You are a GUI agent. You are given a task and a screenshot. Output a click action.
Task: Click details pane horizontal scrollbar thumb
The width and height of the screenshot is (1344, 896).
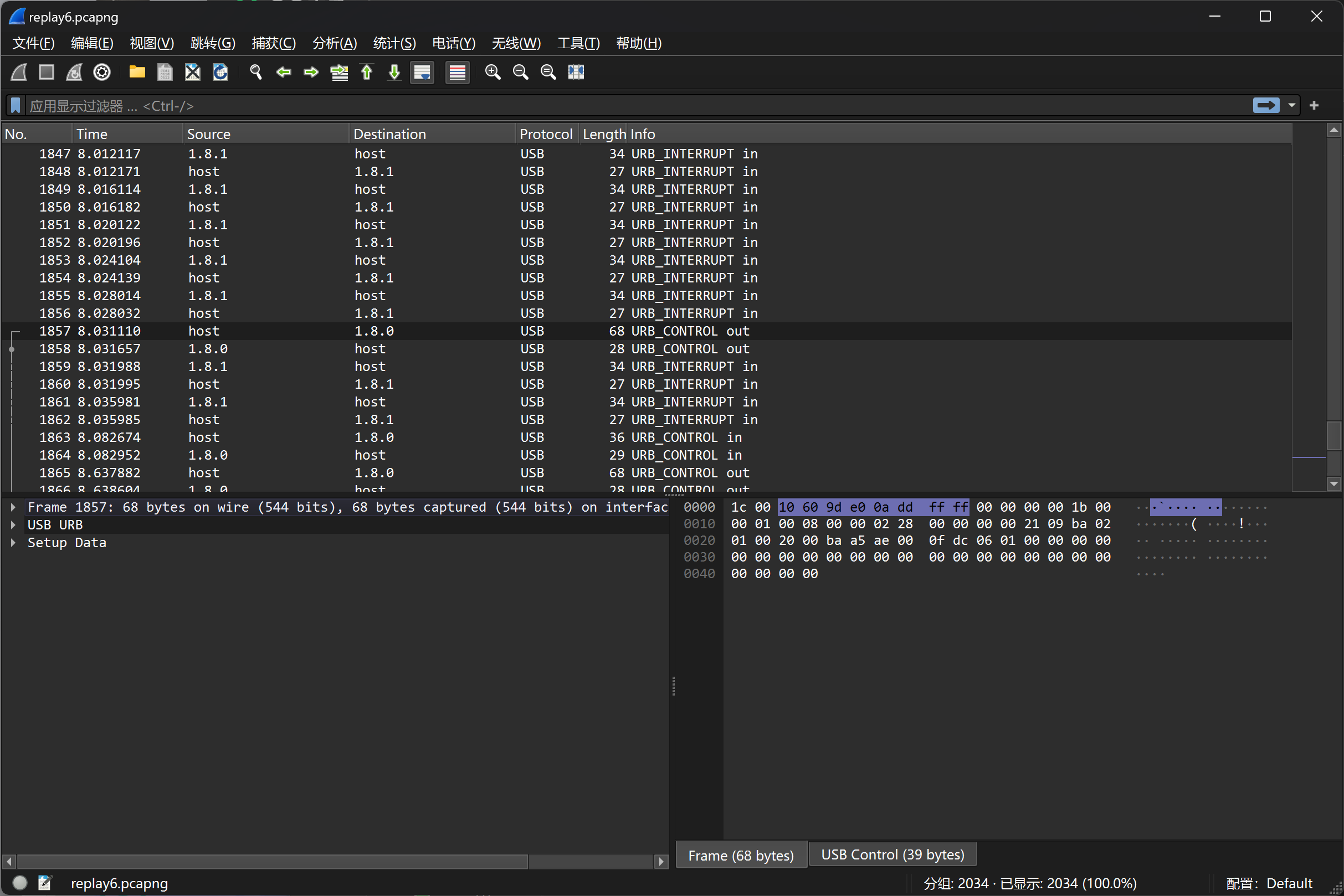click(x=272, y=861)
